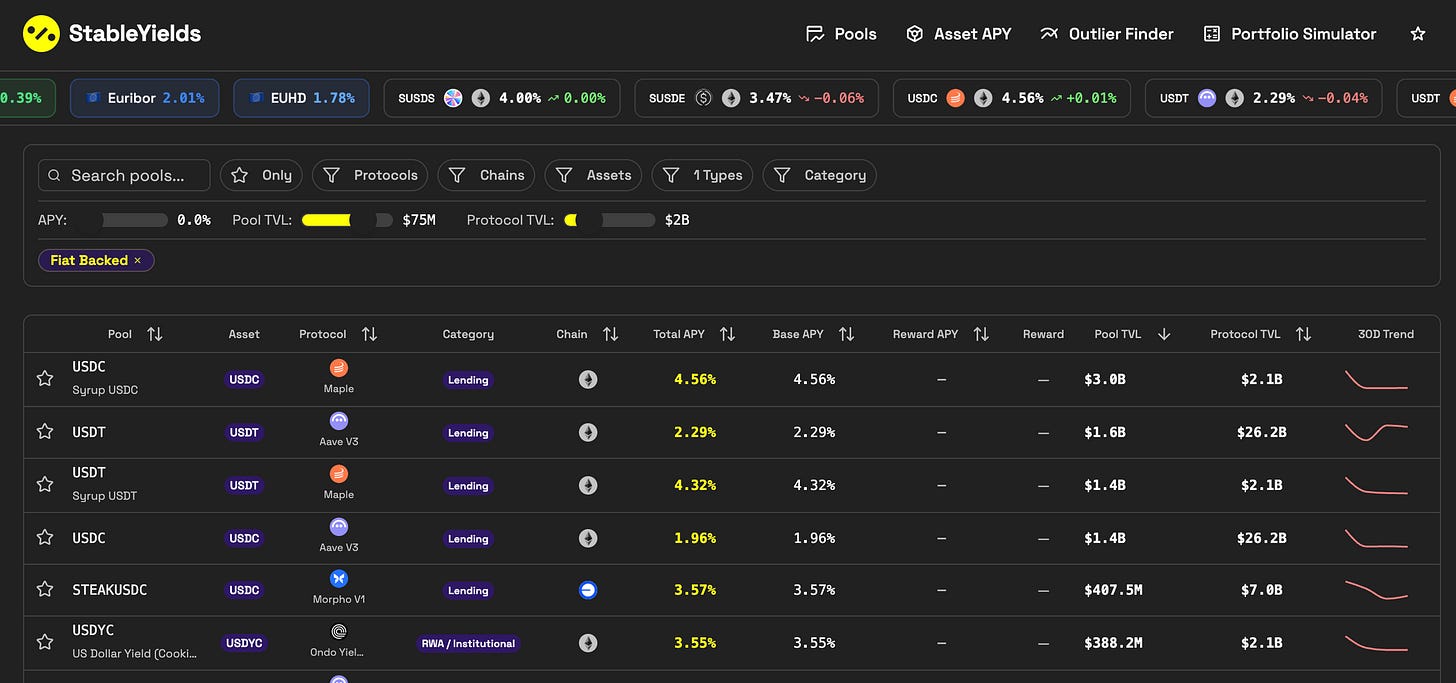Click the StableYields logo icon
This screenshot has width=1456, height=683.
coord(41,33)
